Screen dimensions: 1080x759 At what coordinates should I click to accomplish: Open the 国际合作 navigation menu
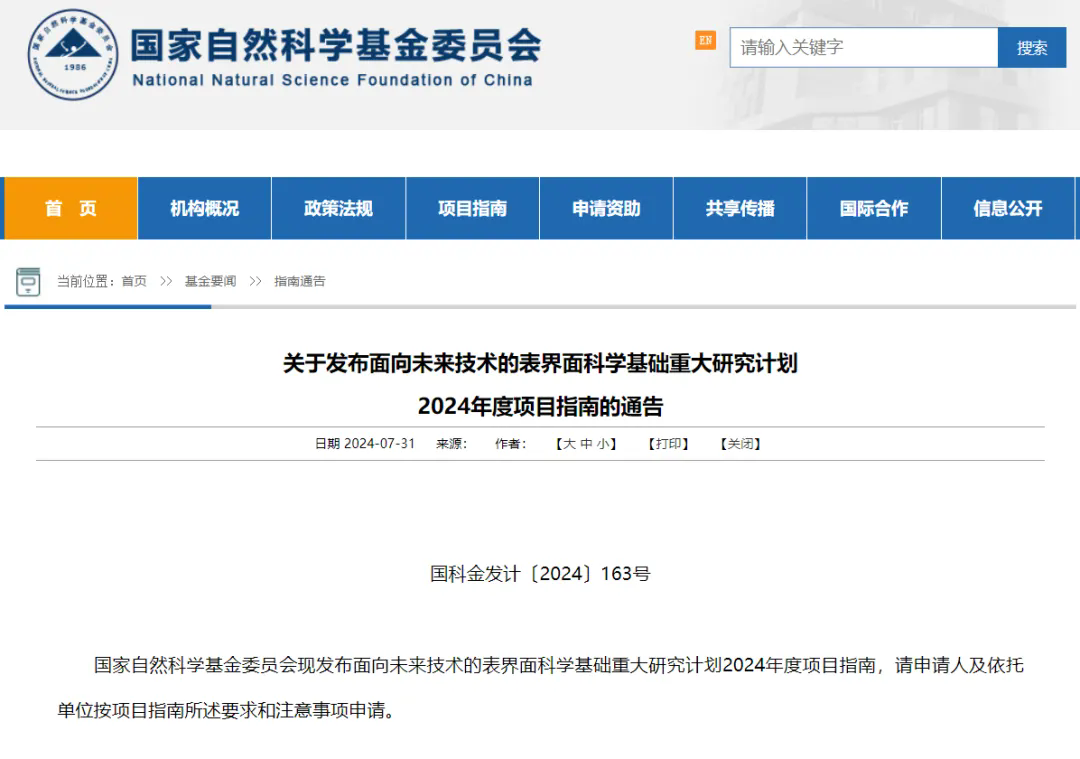pos(874,208)
